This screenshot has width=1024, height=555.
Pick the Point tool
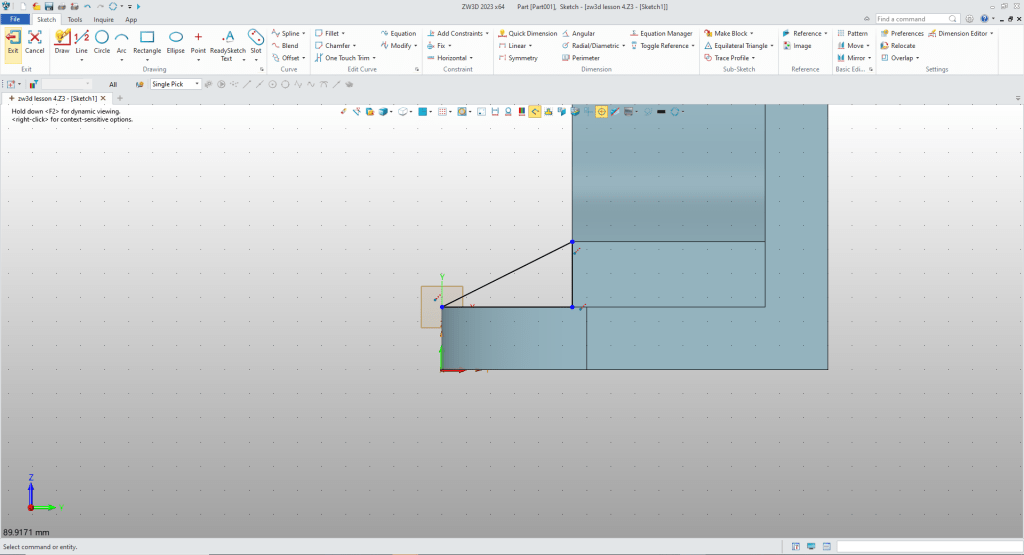coord(198,40)
